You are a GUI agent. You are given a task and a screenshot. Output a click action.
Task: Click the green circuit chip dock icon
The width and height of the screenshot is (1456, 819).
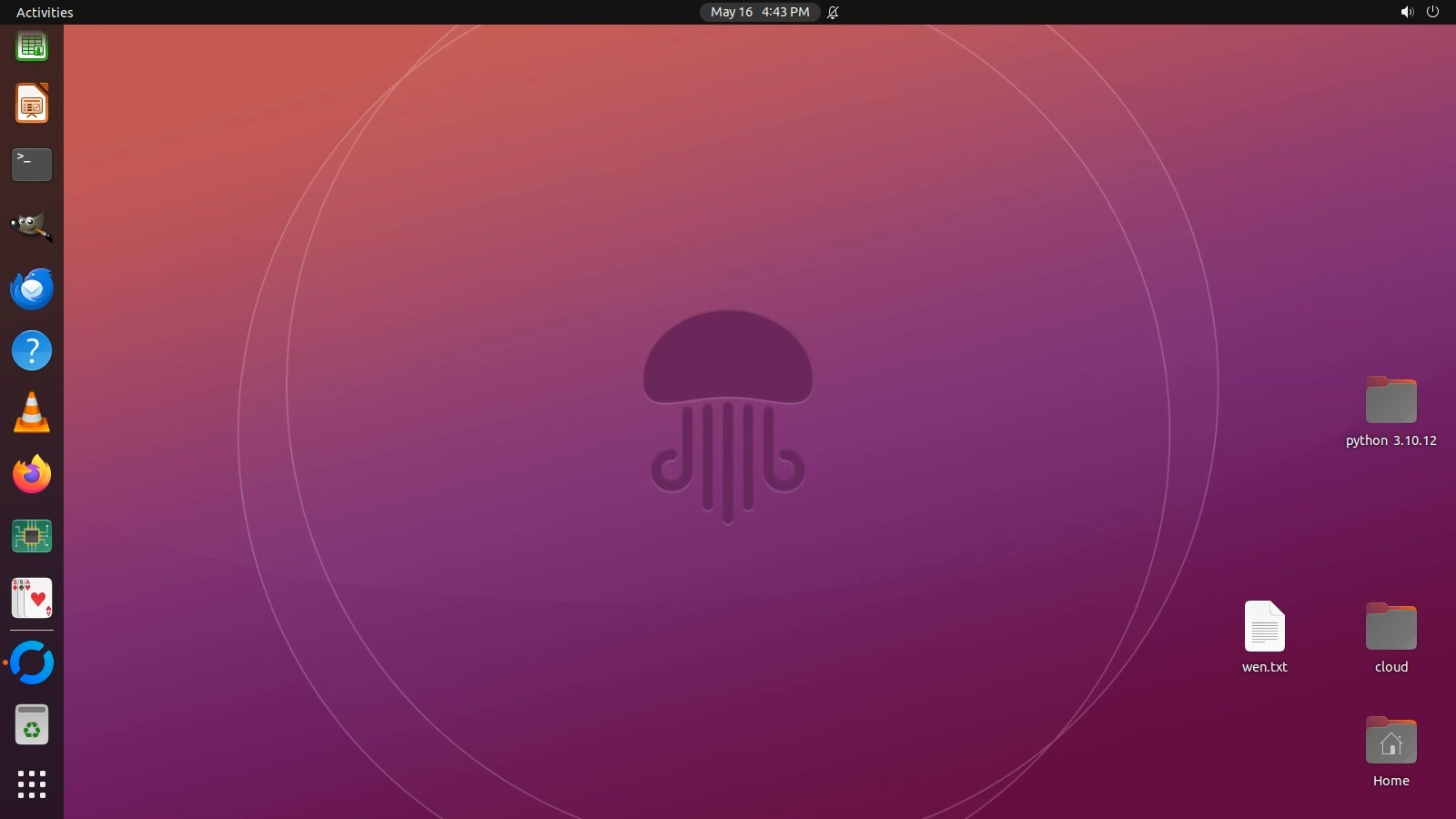tap(32, 537)
